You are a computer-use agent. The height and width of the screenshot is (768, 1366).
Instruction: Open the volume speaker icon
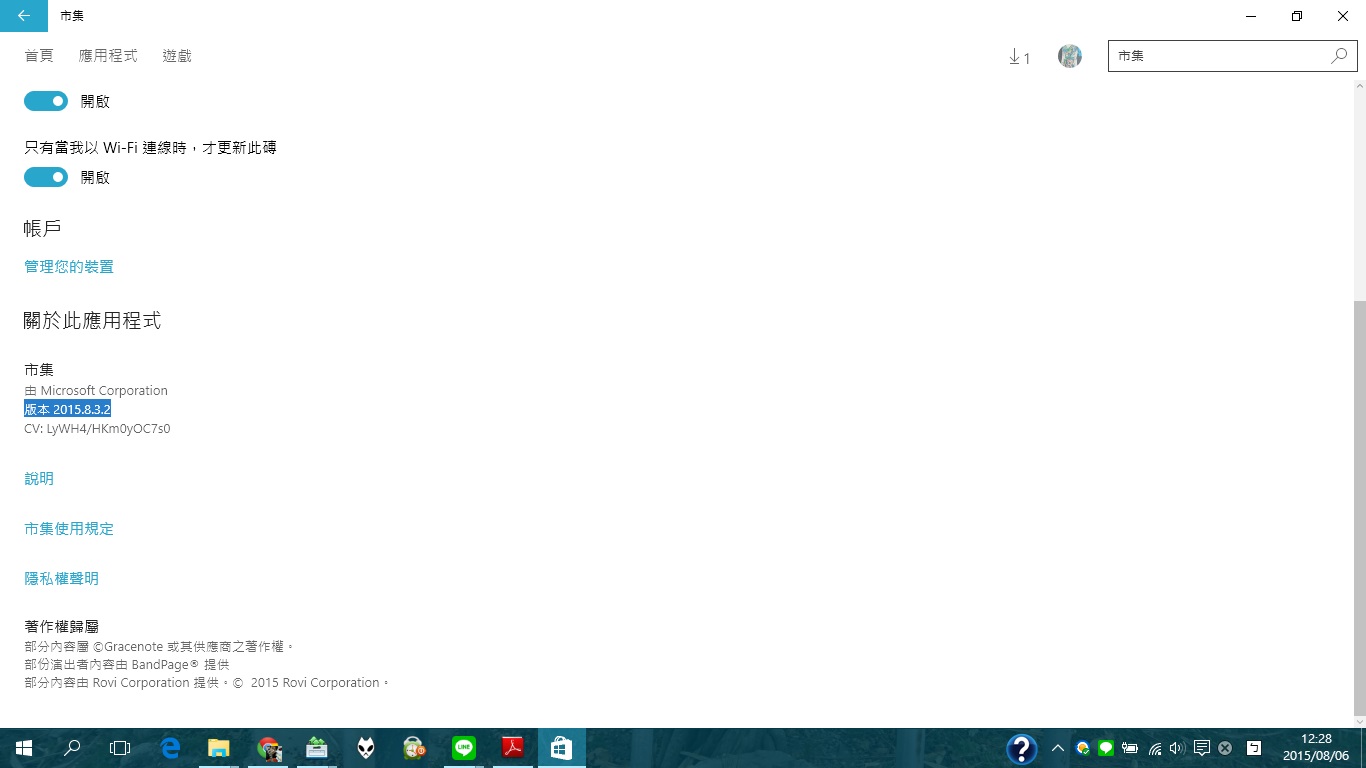(x=1177, y=748)
